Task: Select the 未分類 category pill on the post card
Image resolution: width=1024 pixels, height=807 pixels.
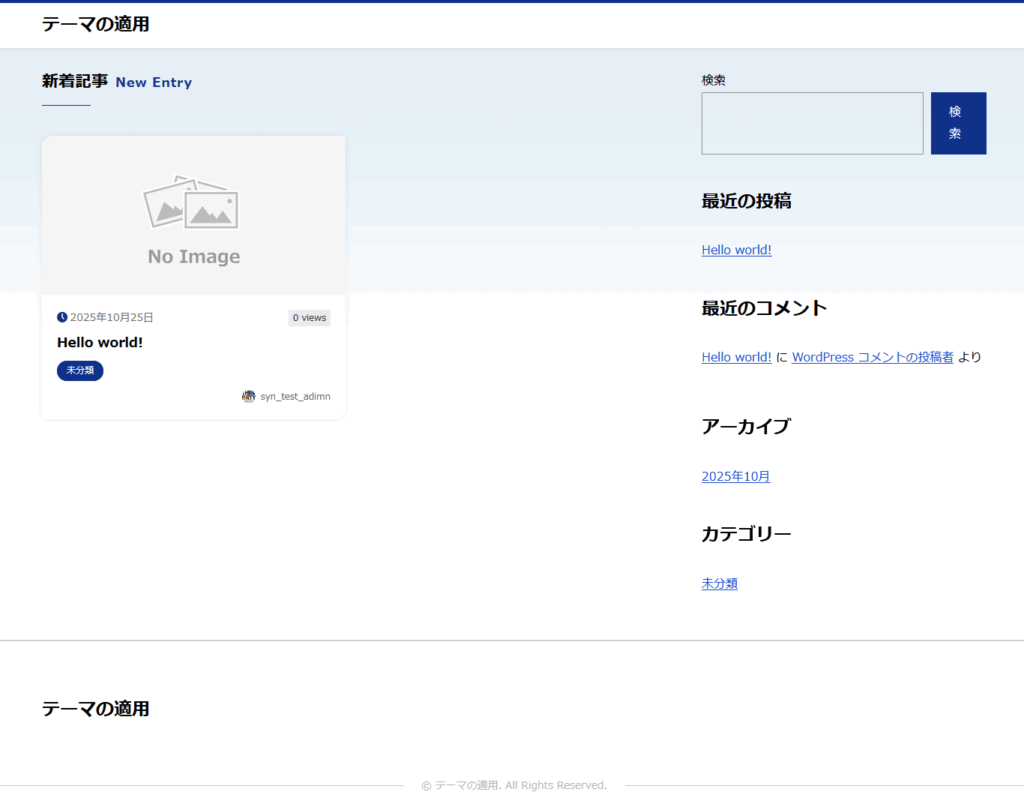Action: pos(80,370)
